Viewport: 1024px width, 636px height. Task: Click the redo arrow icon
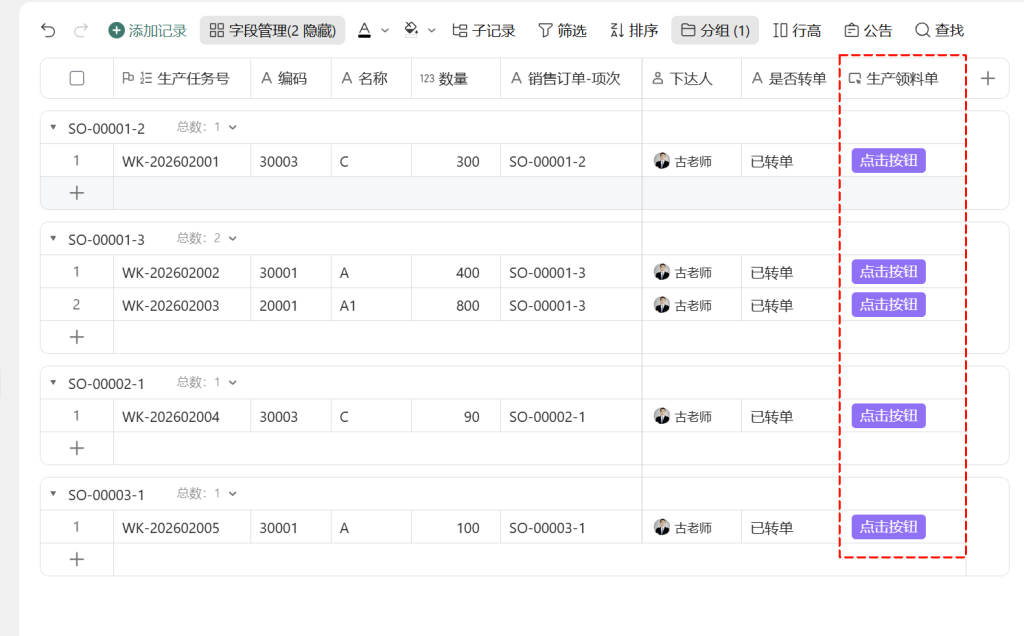tap(80, 30)
